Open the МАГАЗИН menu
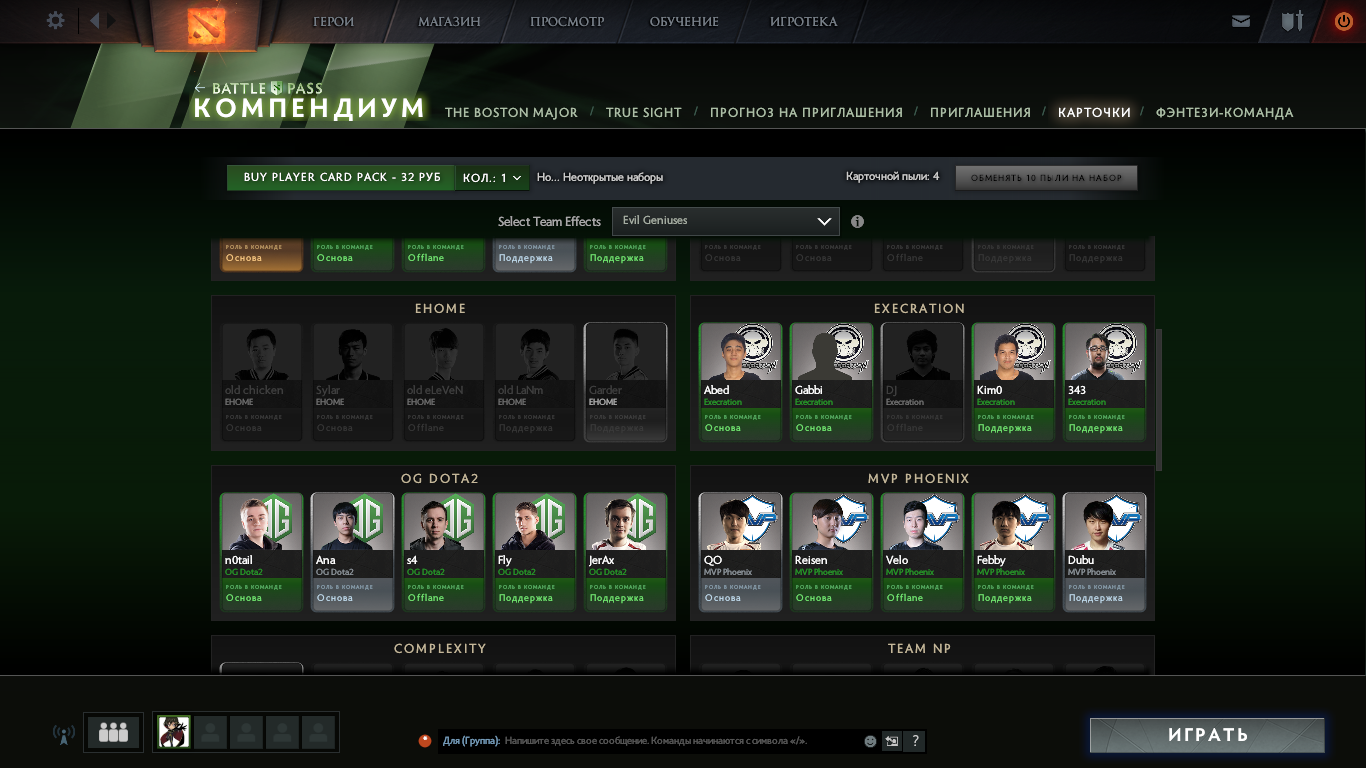The image size is (1366, 768). [x=449, y=22]
